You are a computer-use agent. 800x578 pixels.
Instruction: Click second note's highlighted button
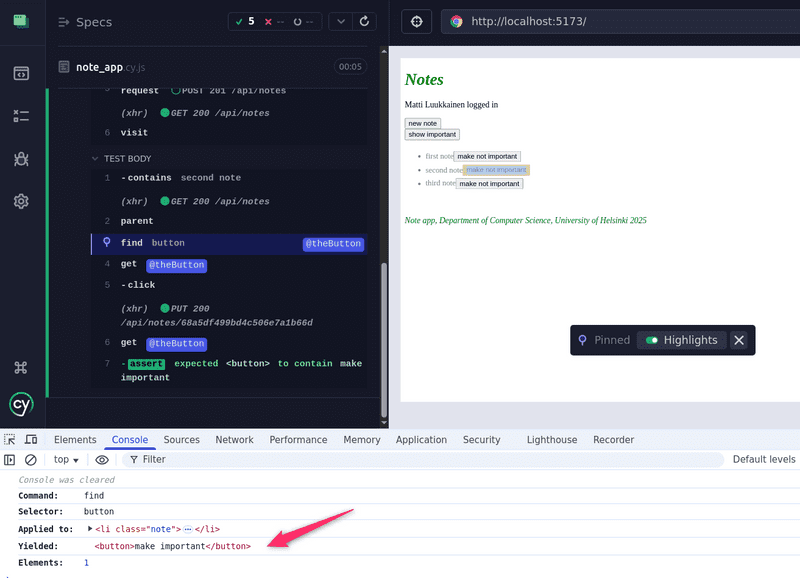click(x=496, y=170)
